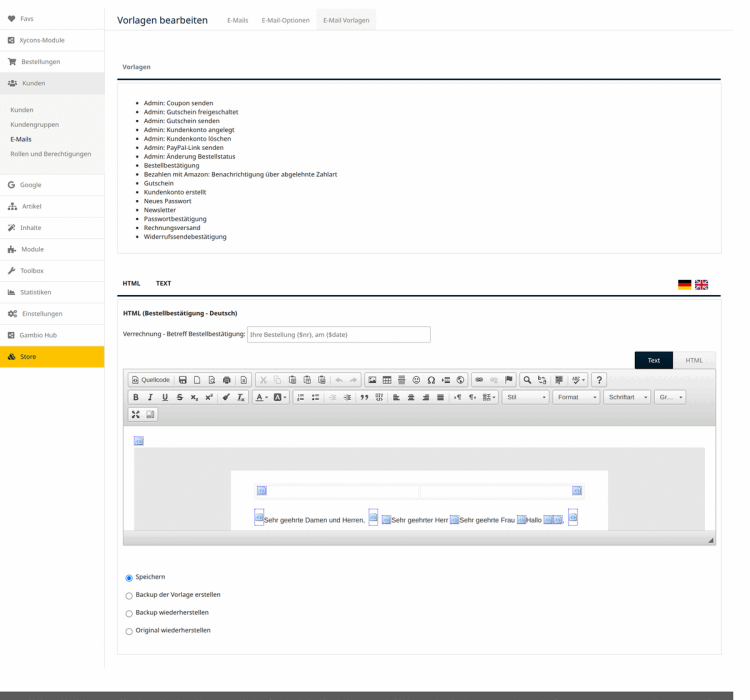Screen dimensions: 750x700
Task: Click the undo arrow icon
Action: coord(339,380)
